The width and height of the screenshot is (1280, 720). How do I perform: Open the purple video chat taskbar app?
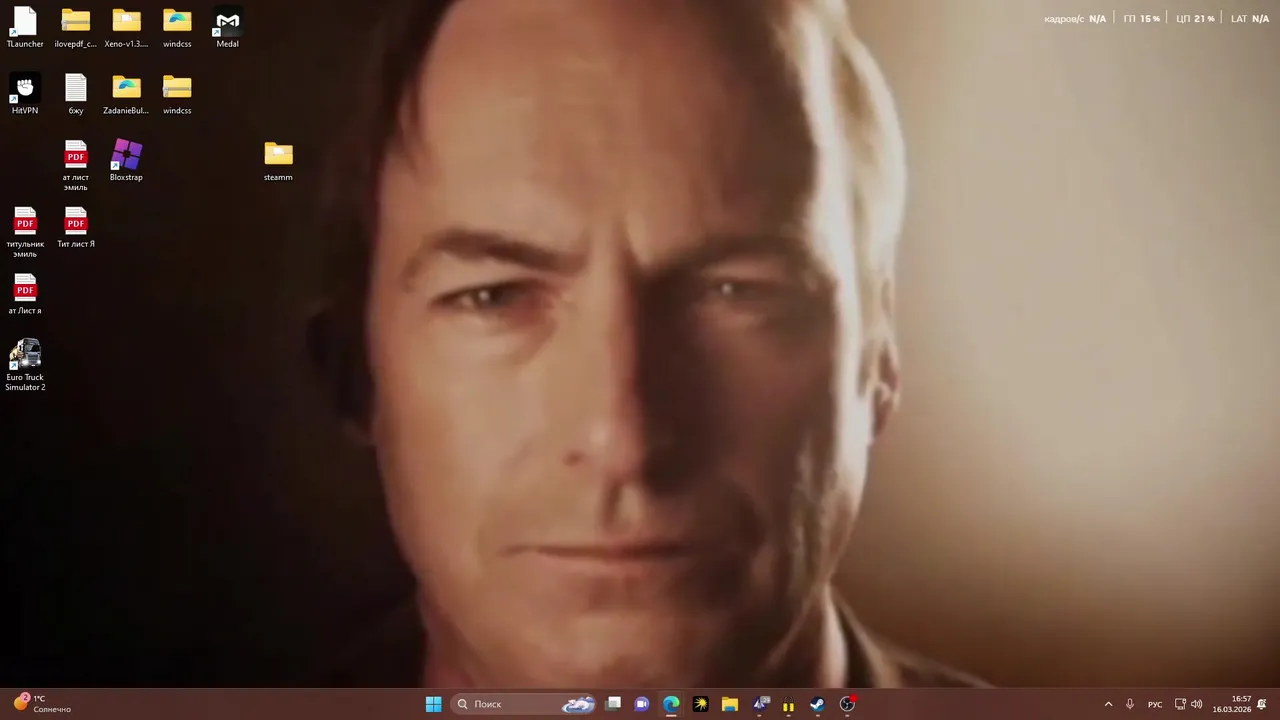pos(642,704)
